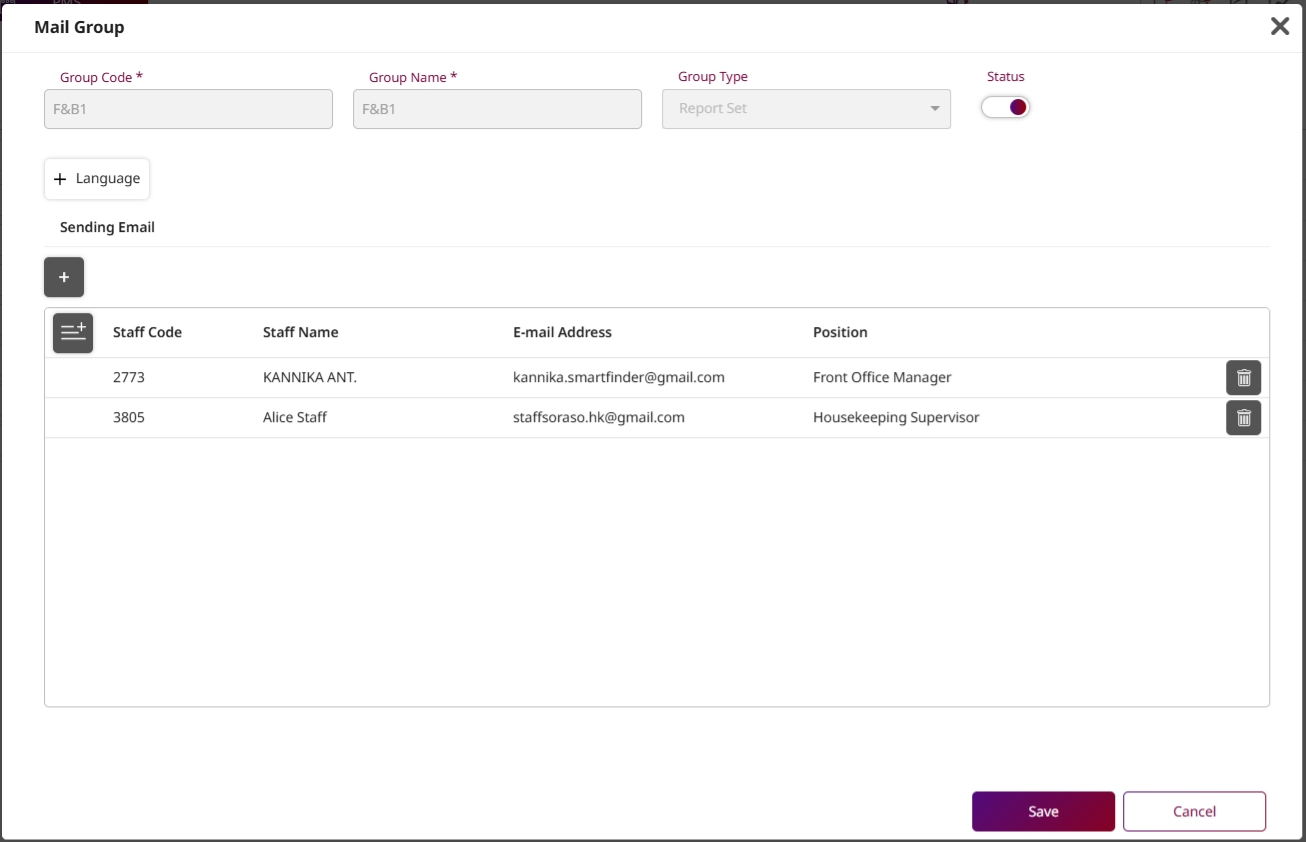Close the Mail Group dialog

click(x=1279, y=27)
